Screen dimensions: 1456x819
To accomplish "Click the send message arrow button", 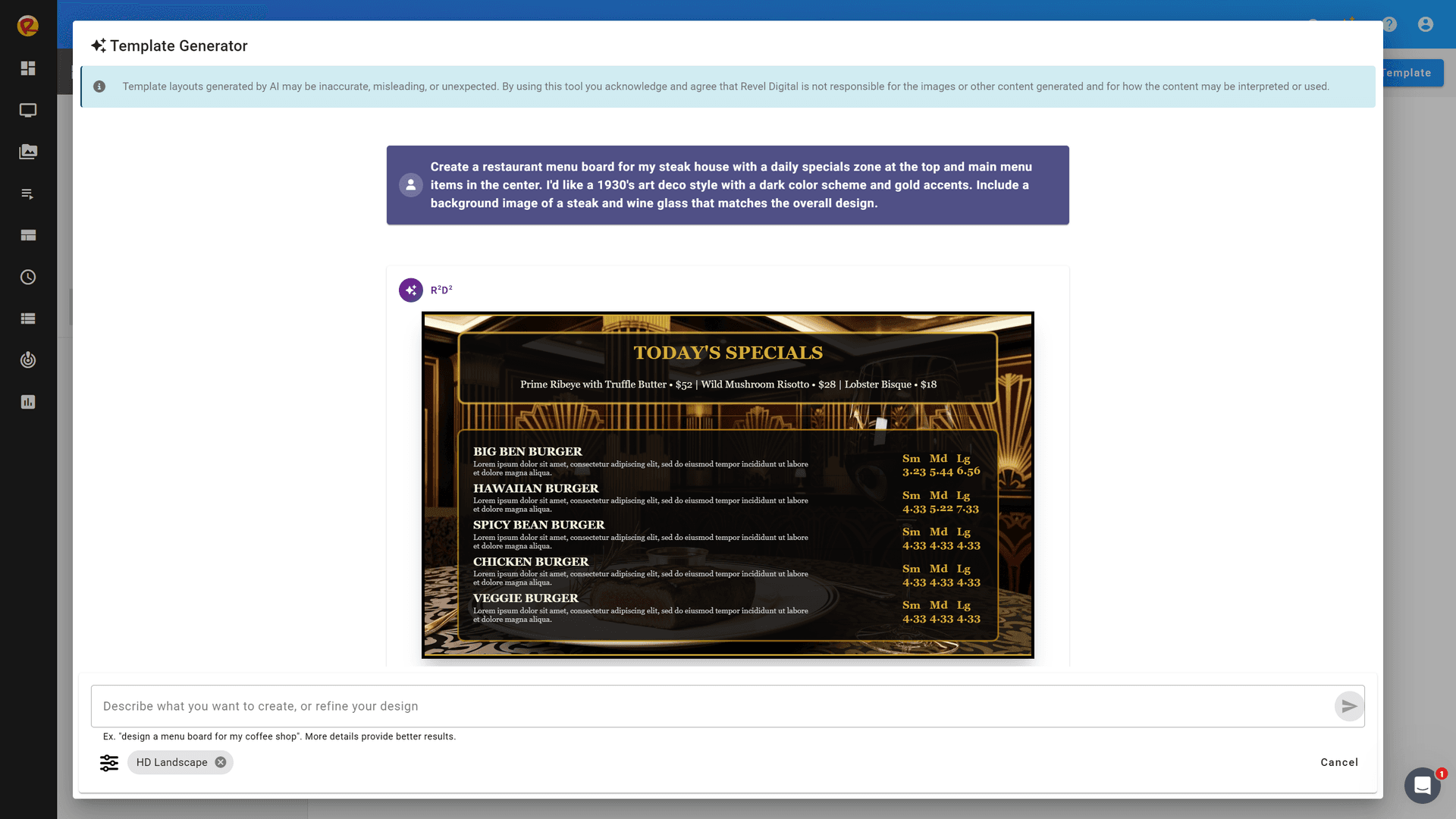I will click(x=1349, y=707).
